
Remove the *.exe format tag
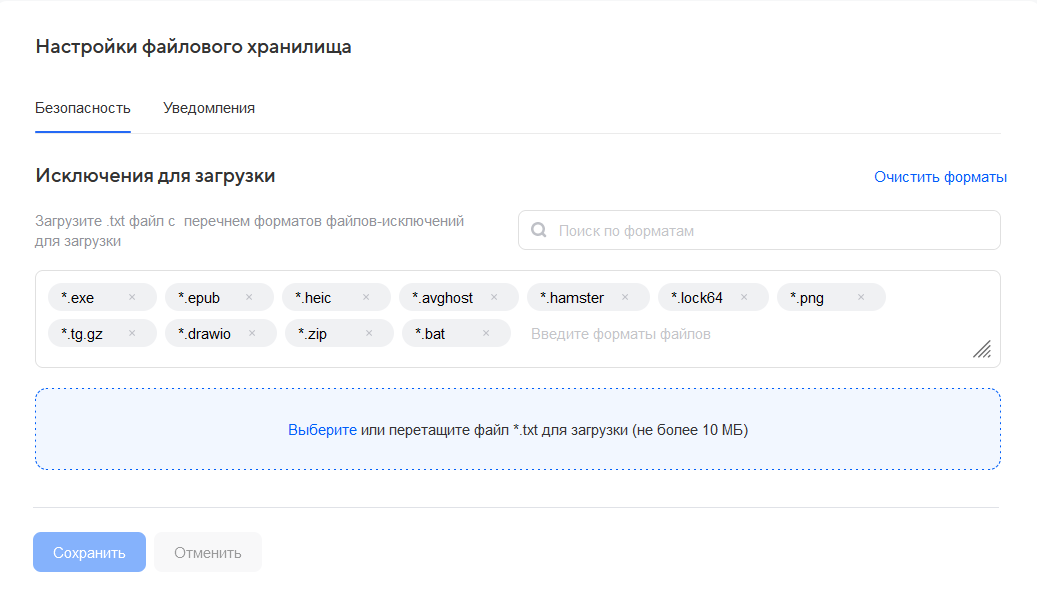click(132, 298)
